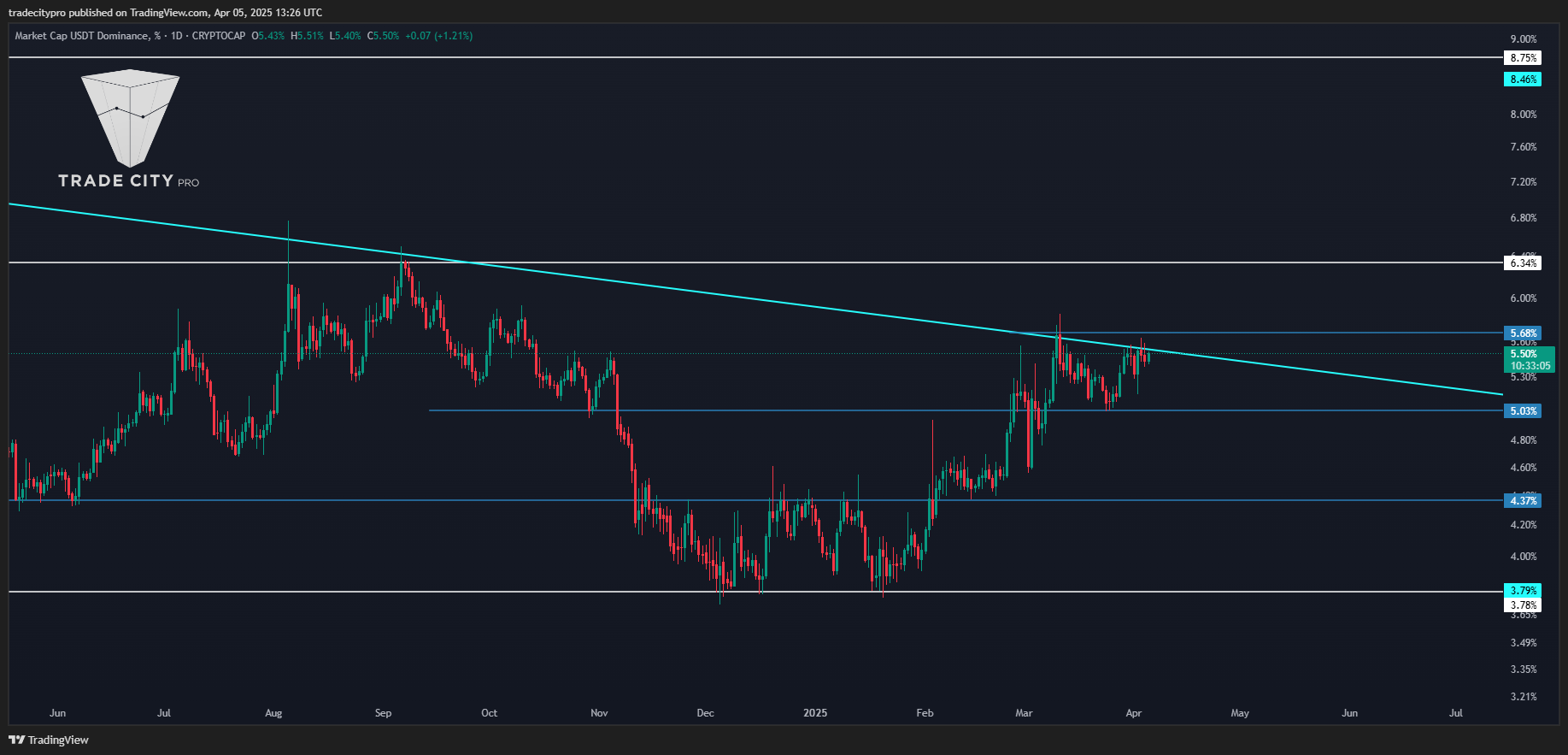Click the TradingView logo in the bottom-left corner
This screenshot has height=755, width=1568.
pyautogui.click(x=49, y=740)
